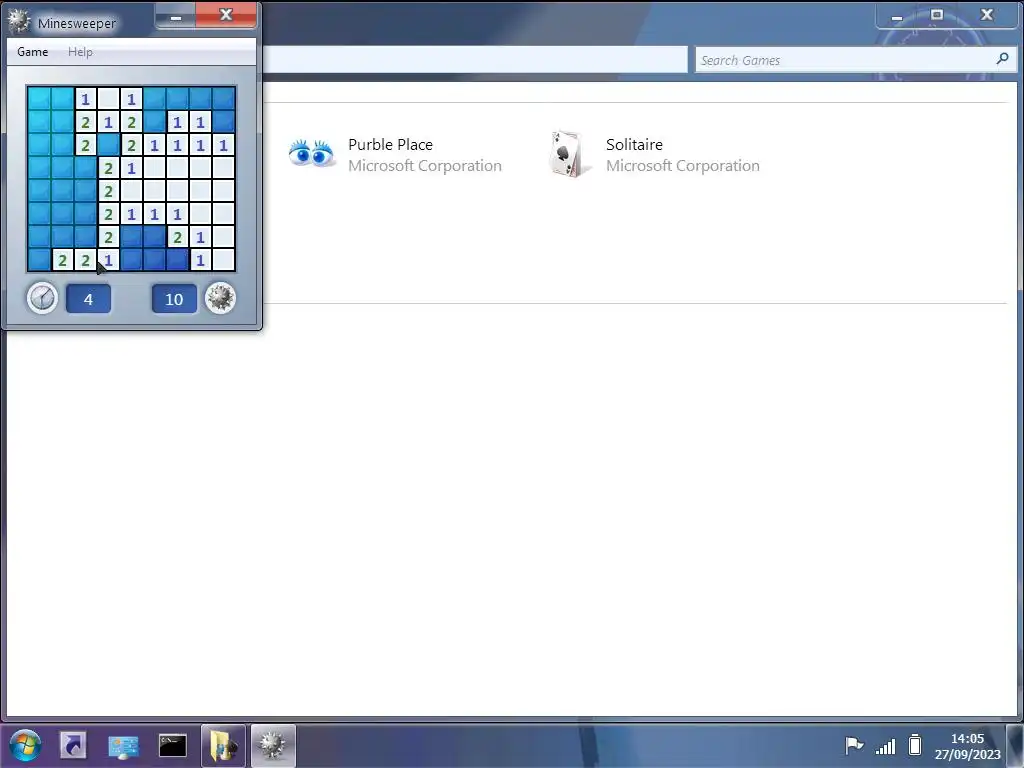
Task: Maximize the Games Explorer window
Action: 937,15
